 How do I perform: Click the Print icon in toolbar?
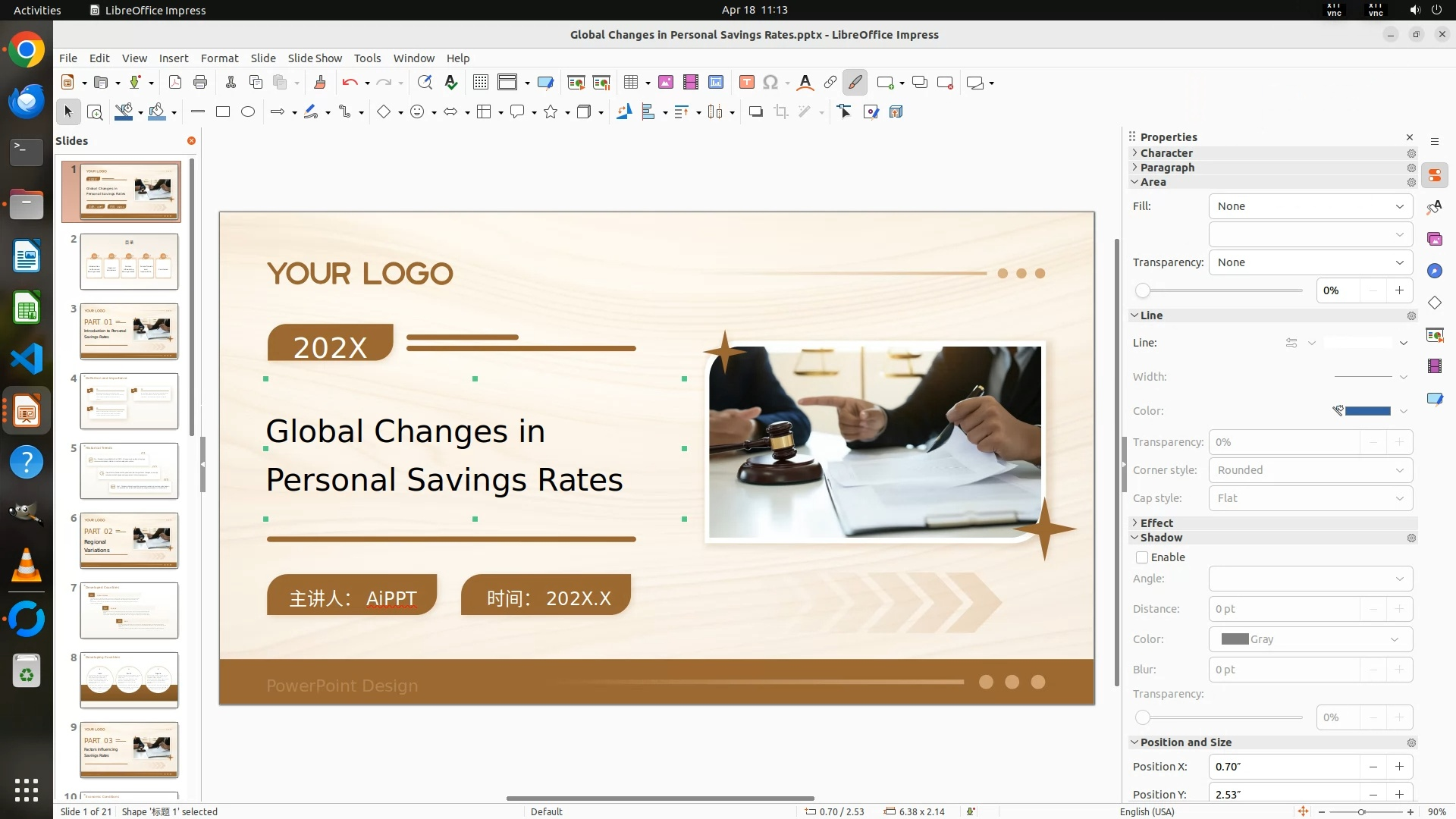[x=200, y=83]
